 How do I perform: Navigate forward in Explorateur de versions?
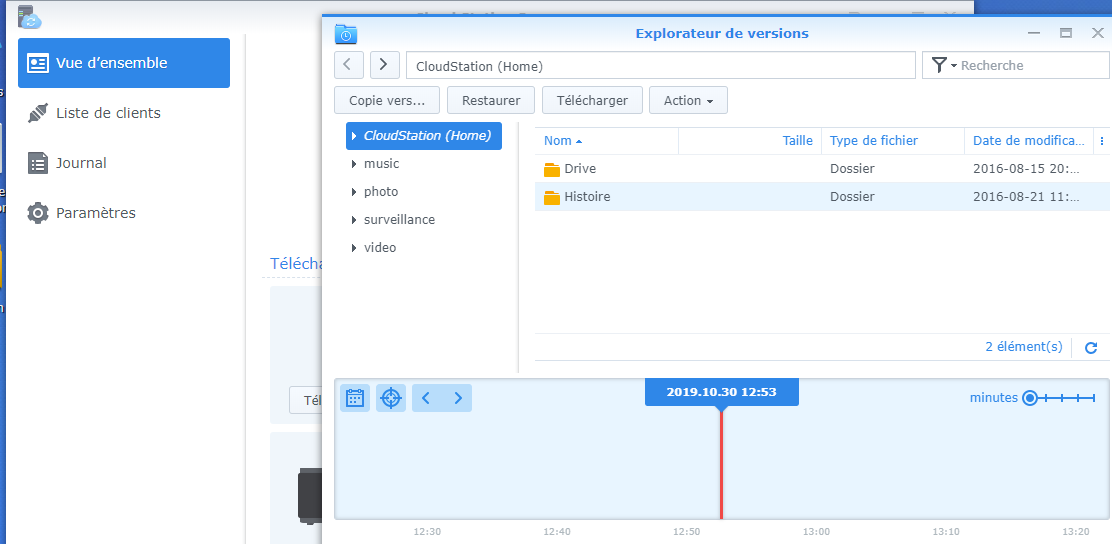[x=384, y=65]
